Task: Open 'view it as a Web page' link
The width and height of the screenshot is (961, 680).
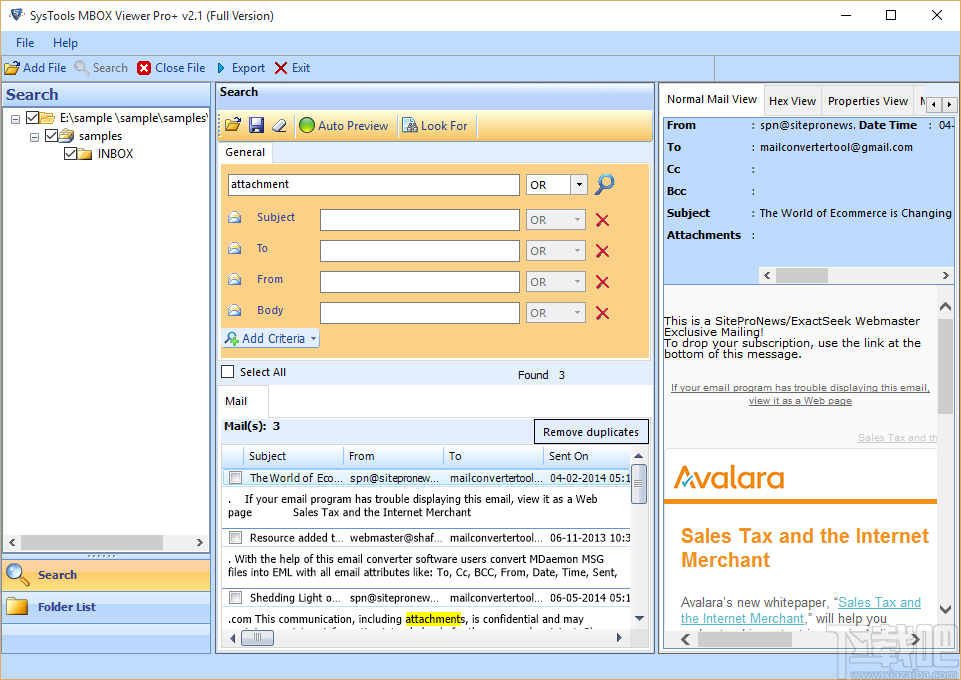Action: [800, 401]
